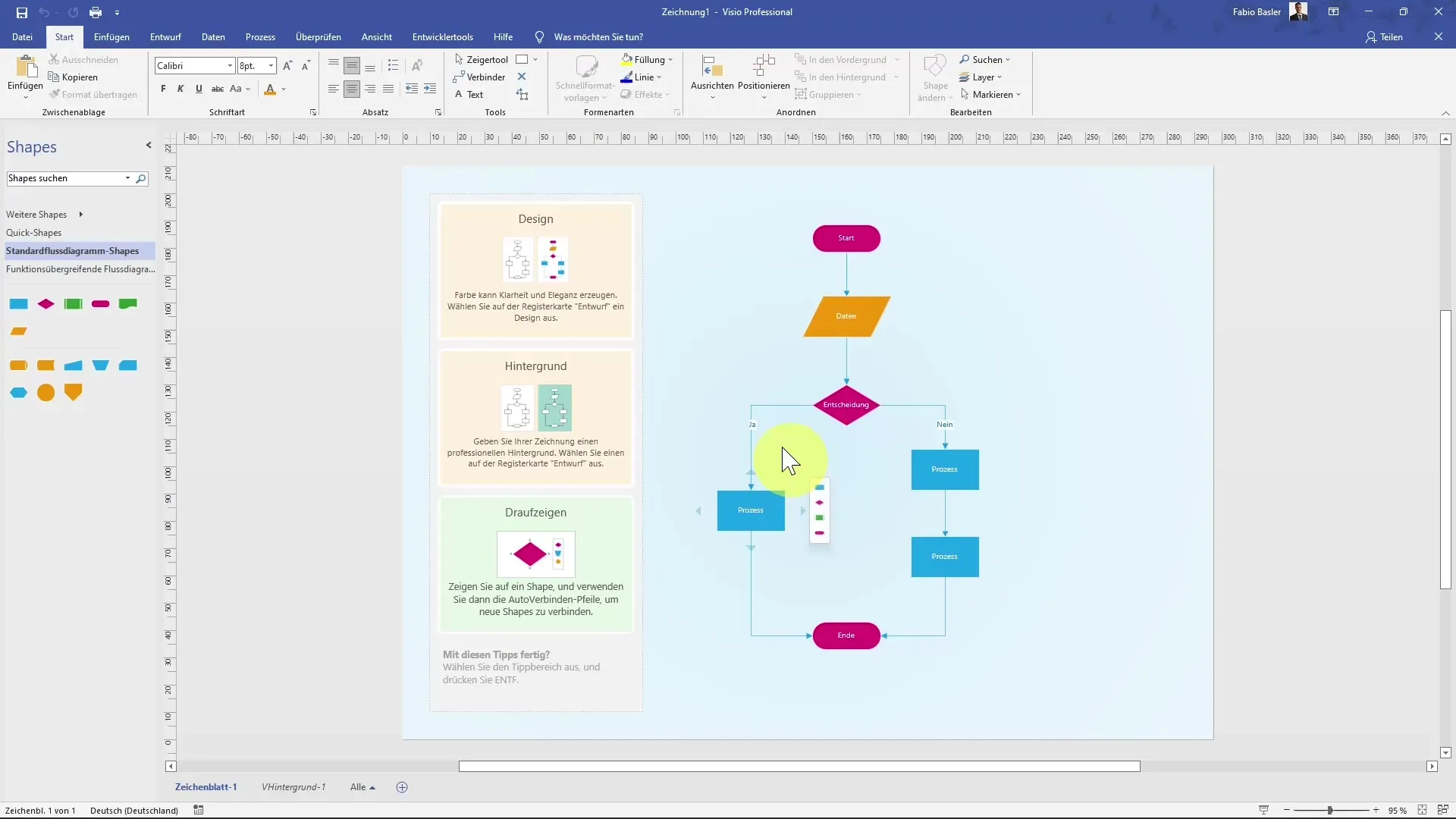The width and height of the screenshot is (1456, 819).
Task: Adjust the zoom slider handle
Action: (x=1330, y=810)
